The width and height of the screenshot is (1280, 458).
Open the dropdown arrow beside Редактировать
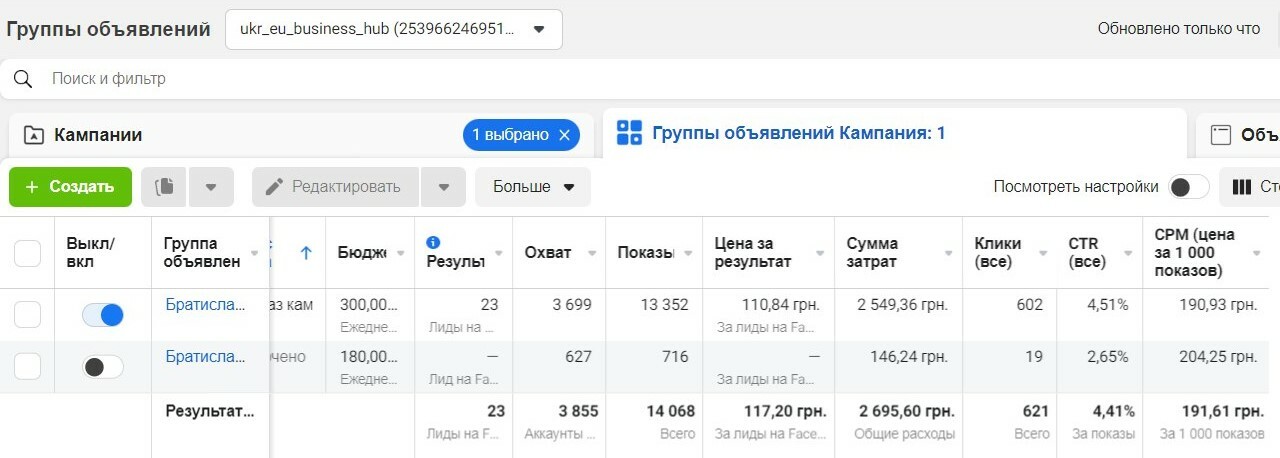(444, 187)
